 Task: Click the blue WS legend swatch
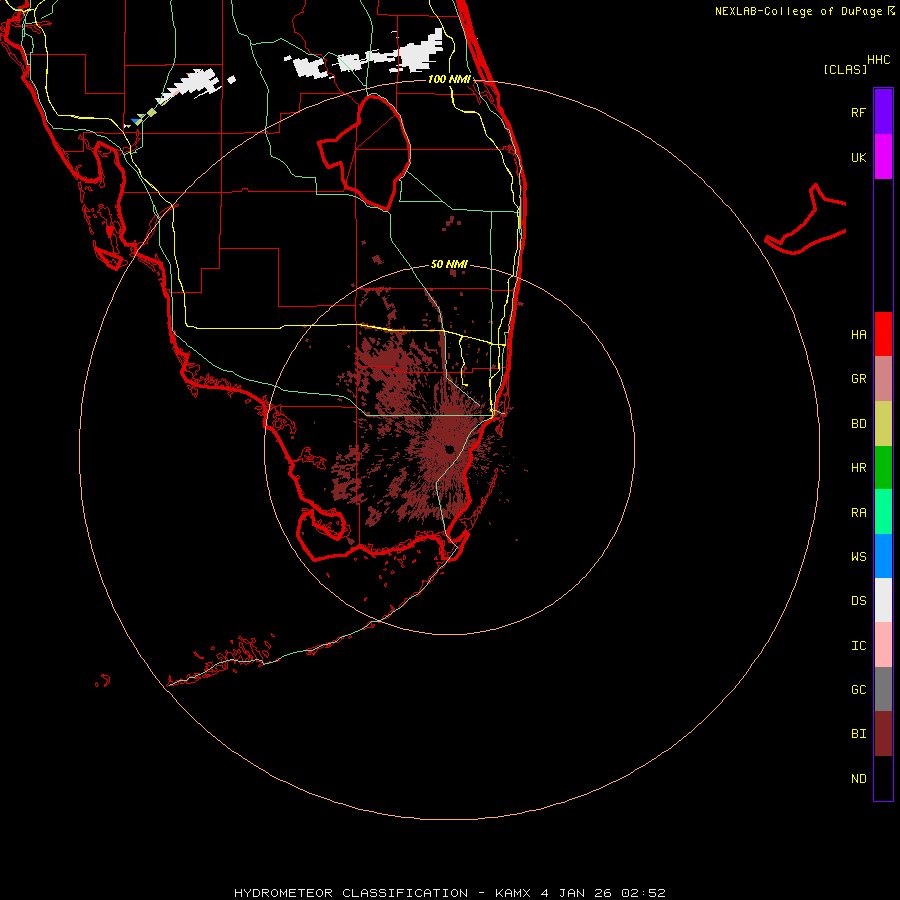pos(883,556)
